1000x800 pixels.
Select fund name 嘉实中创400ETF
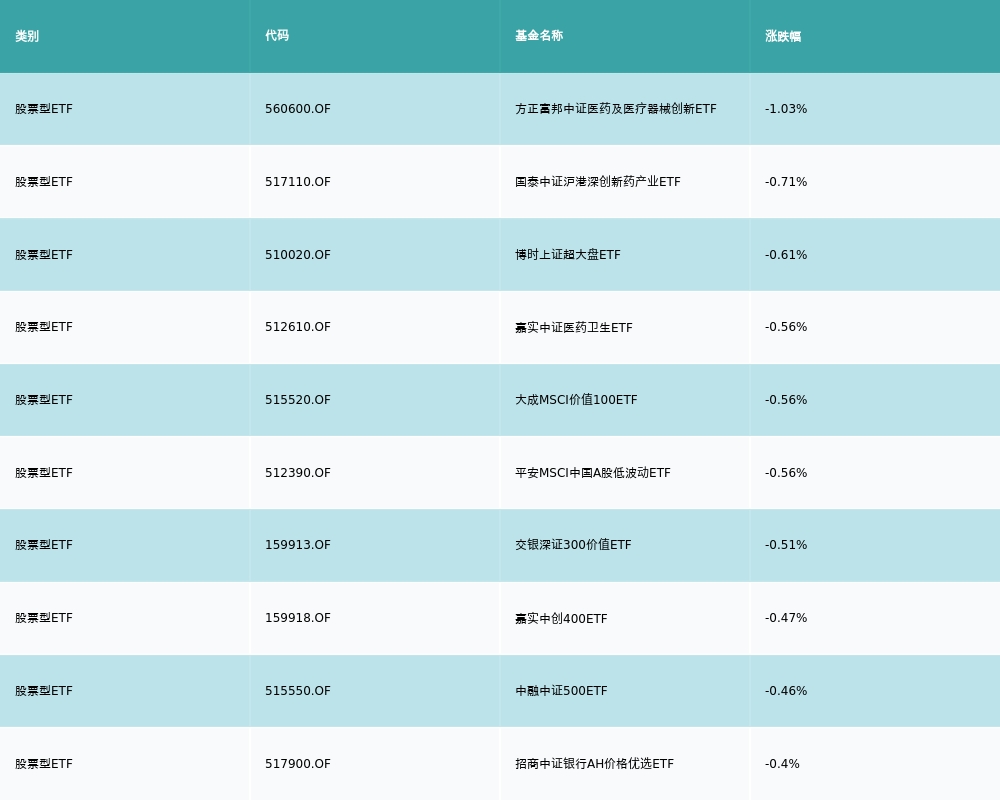point(561,618)
